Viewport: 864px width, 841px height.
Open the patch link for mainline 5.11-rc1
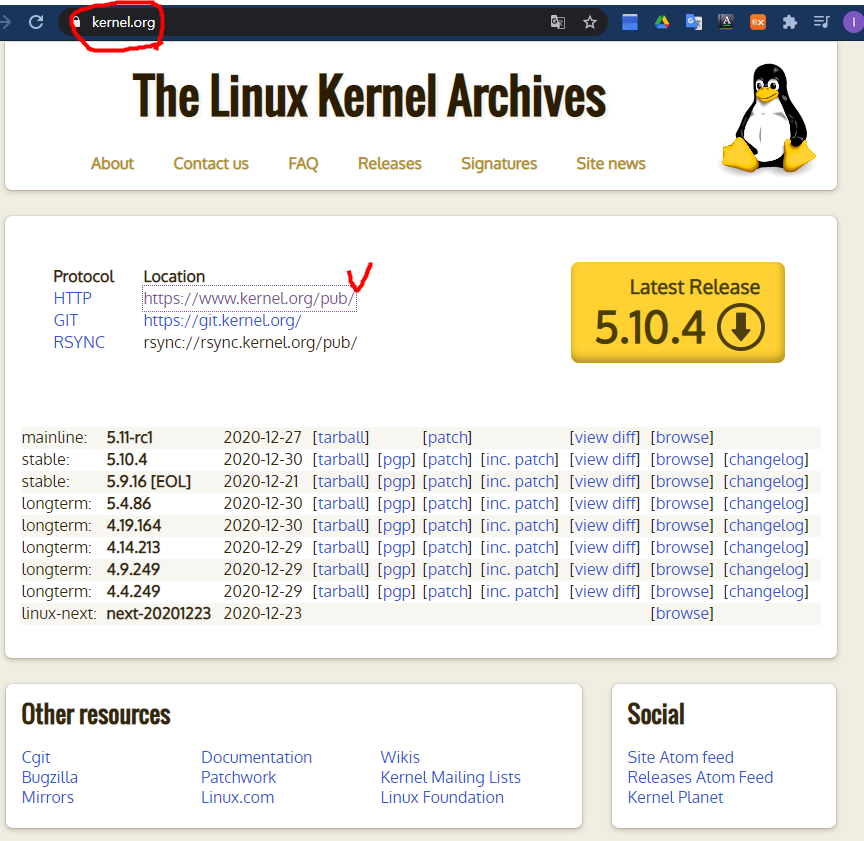pyautogui.click(x=447, y=438)
